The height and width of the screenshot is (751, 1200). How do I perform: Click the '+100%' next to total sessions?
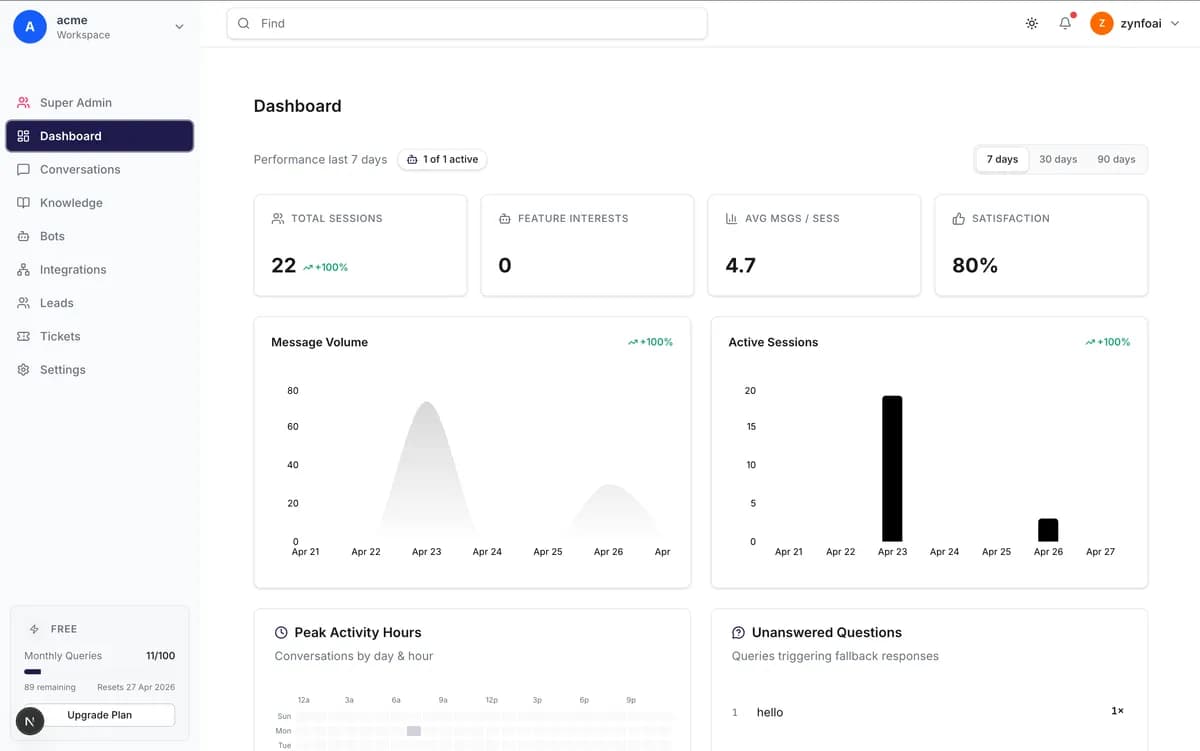331,267
